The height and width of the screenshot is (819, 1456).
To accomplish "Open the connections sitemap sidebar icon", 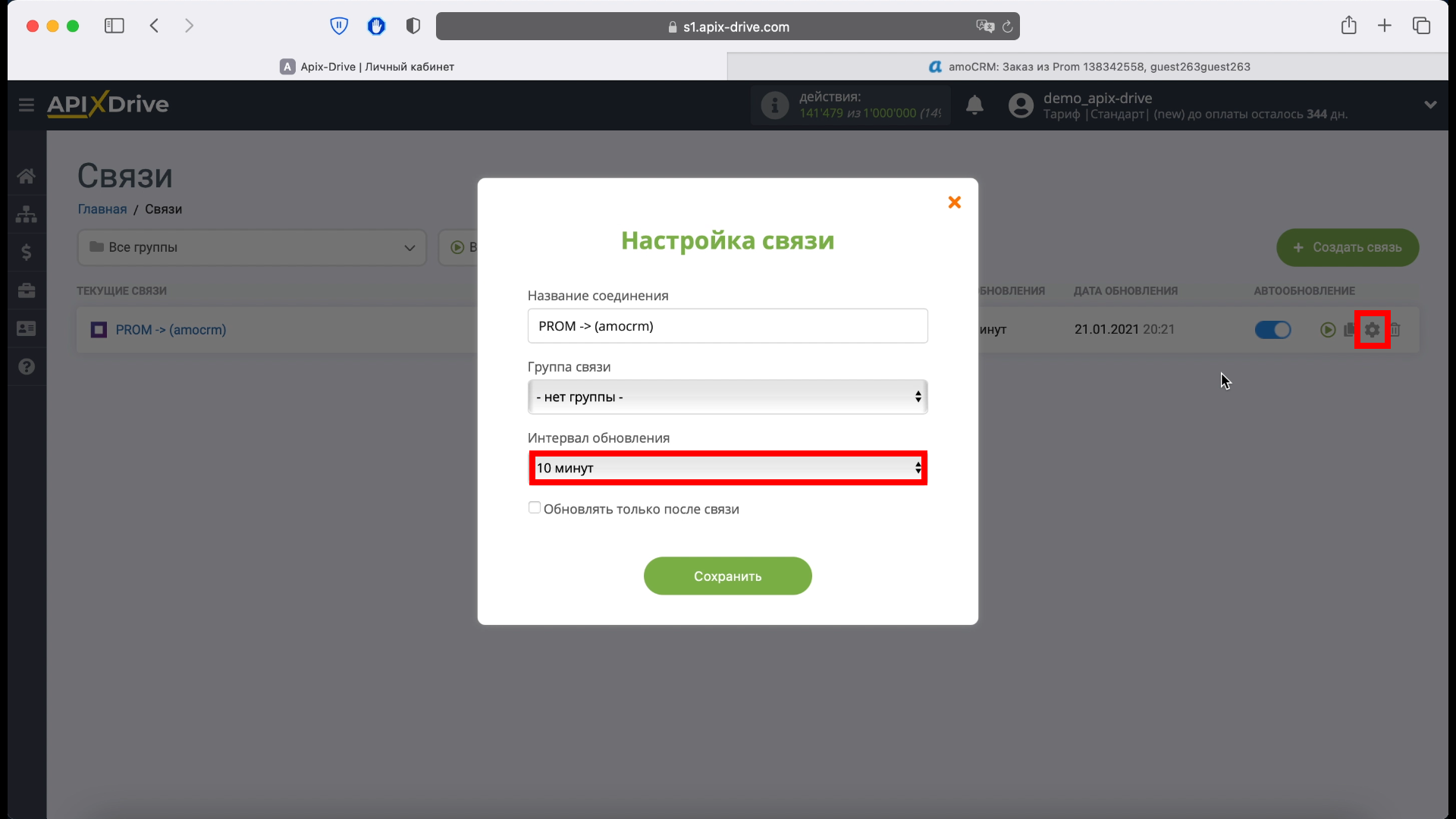I will click(27, 215).
